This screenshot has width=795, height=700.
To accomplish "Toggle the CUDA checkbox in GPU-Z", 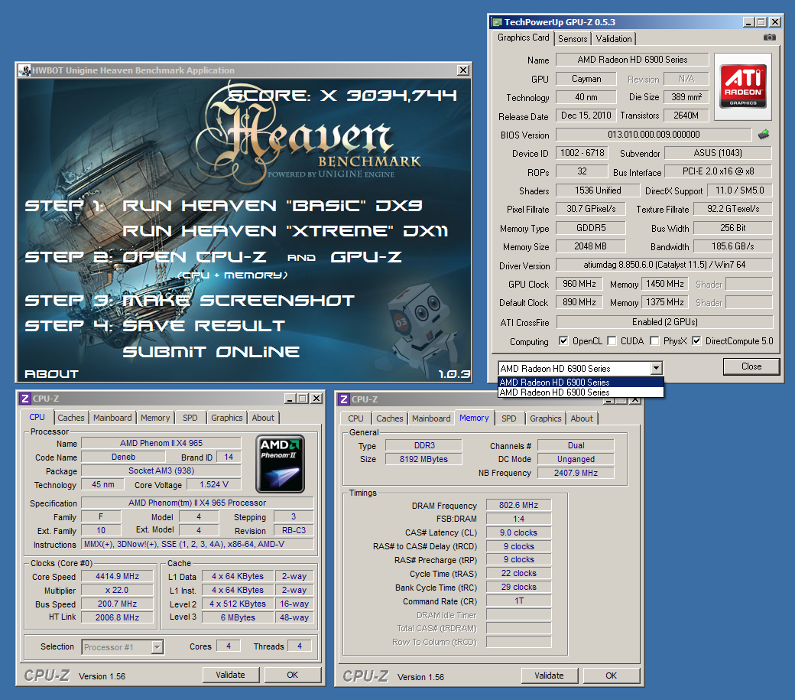I will click(x=611, y=341).
